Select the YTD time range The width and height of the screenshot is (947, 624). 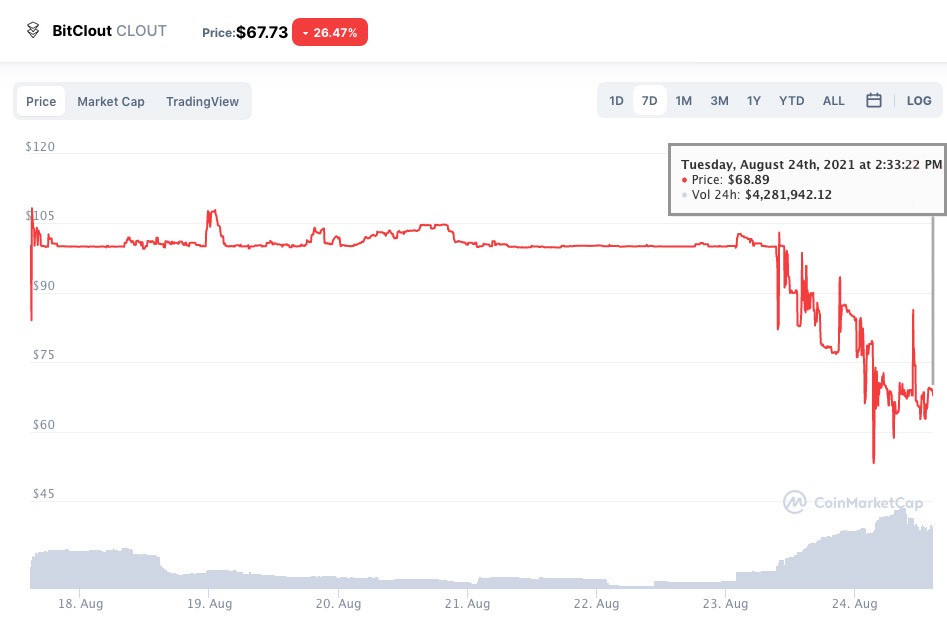[791, 101]
